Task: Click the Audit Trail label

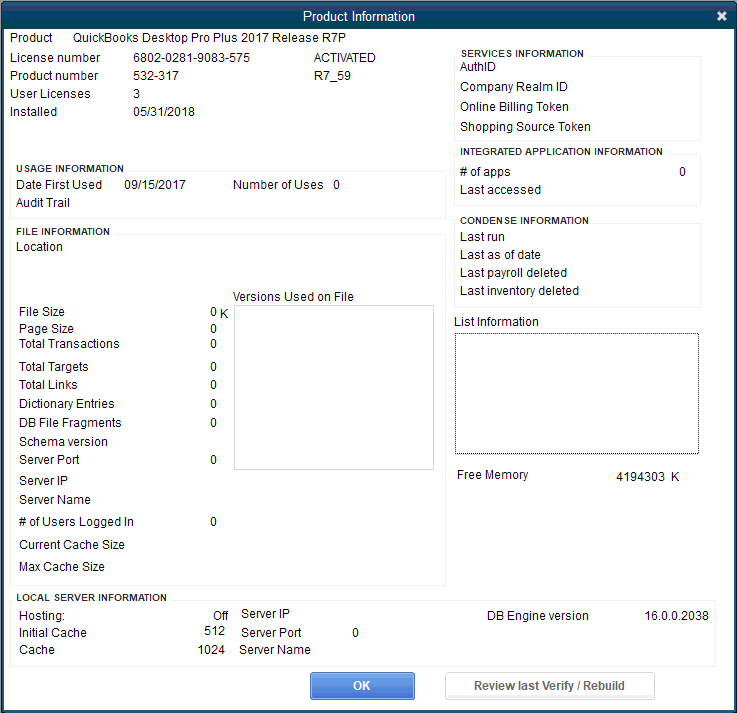Action: click(43, 203)
